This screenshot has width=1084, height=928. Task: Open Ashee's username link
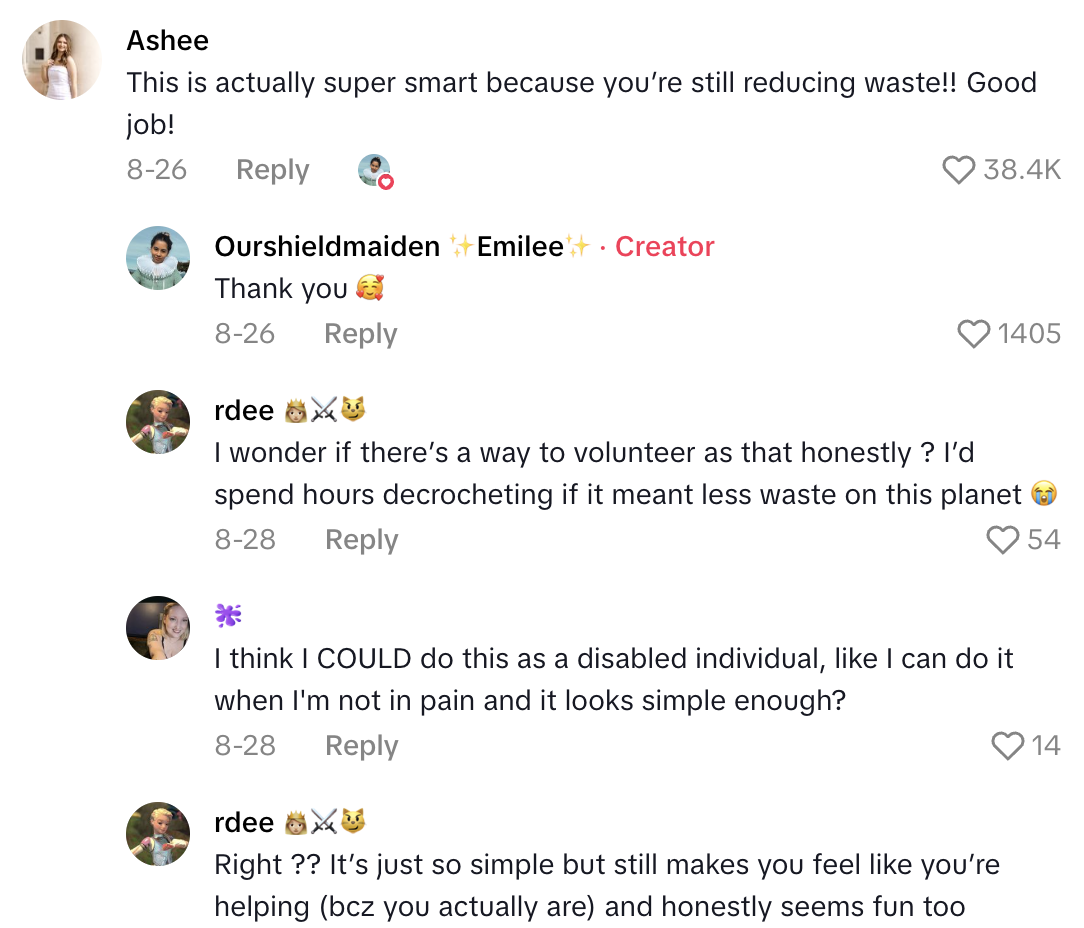pos(168,41)
